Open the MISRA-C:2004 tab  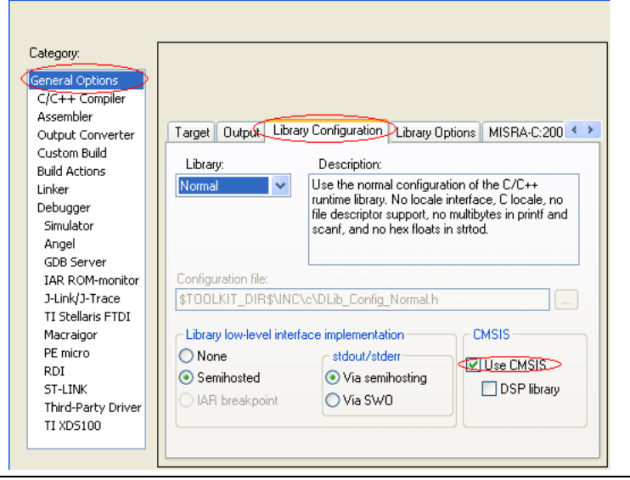point(525,132)
